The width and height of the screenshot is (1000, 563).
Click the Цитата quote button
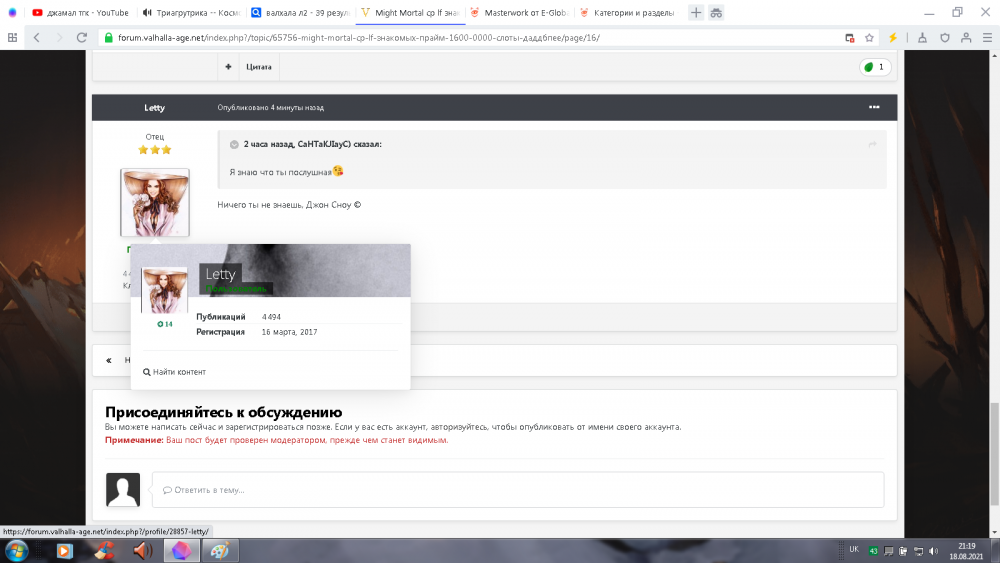coord(258,67)
